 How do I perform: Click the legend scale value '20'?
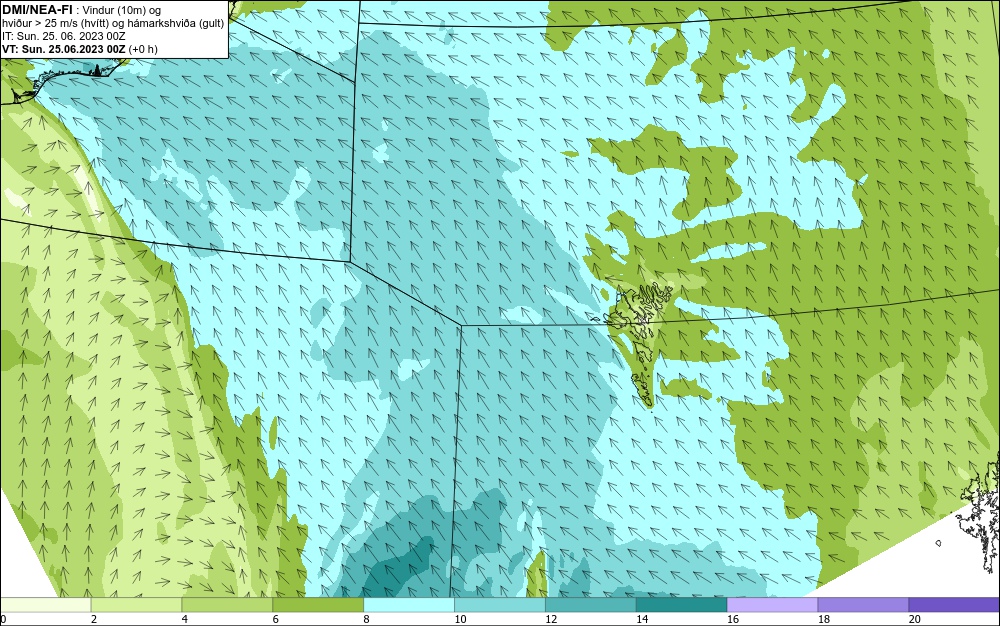pyautogui.click(x=915, y=619)
